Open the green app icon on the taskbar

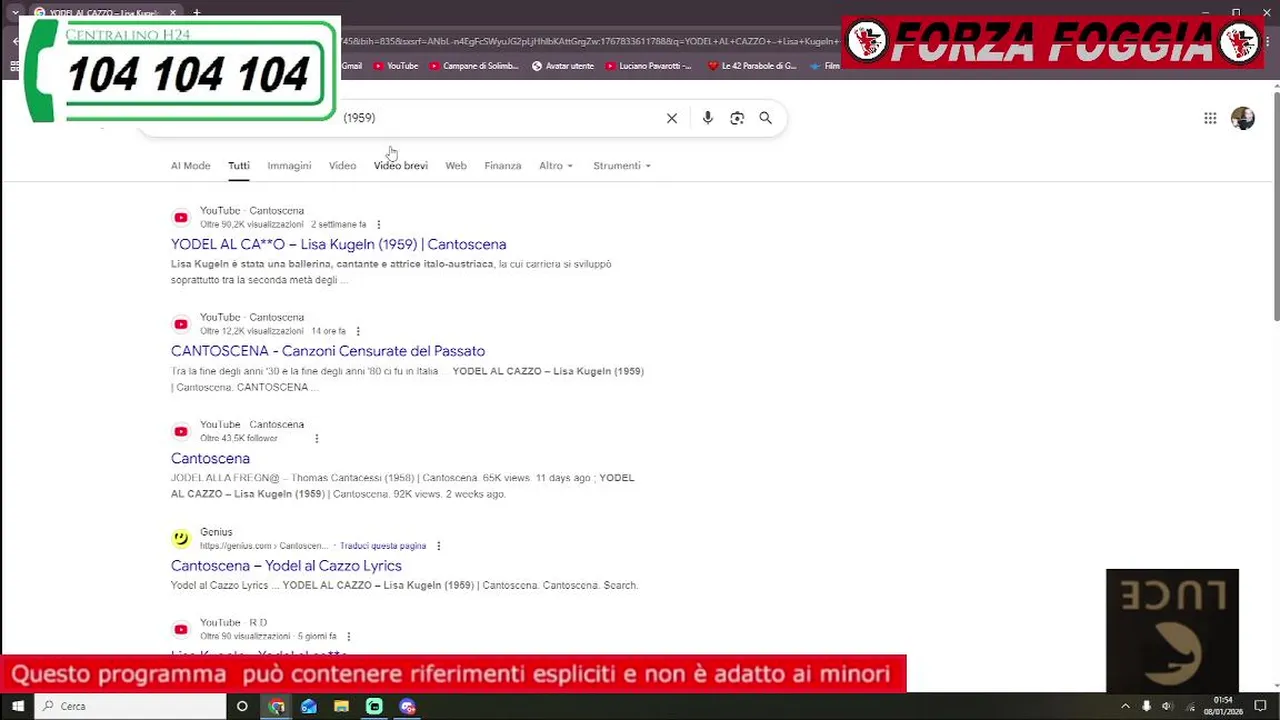374,706
